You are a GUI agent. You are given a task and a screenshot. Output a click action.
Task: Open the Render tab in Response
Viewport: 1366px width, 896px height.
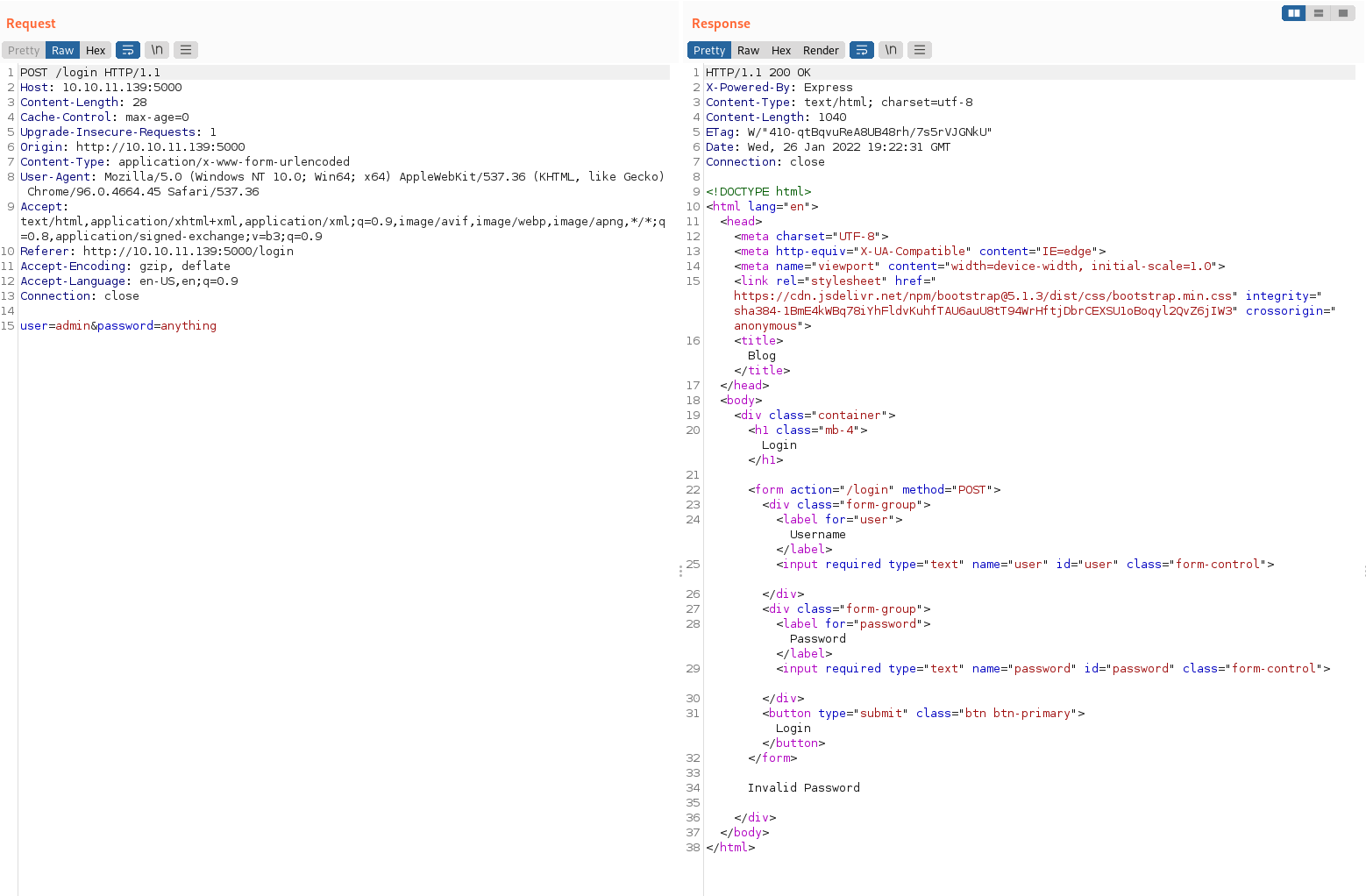coord(821,50)
